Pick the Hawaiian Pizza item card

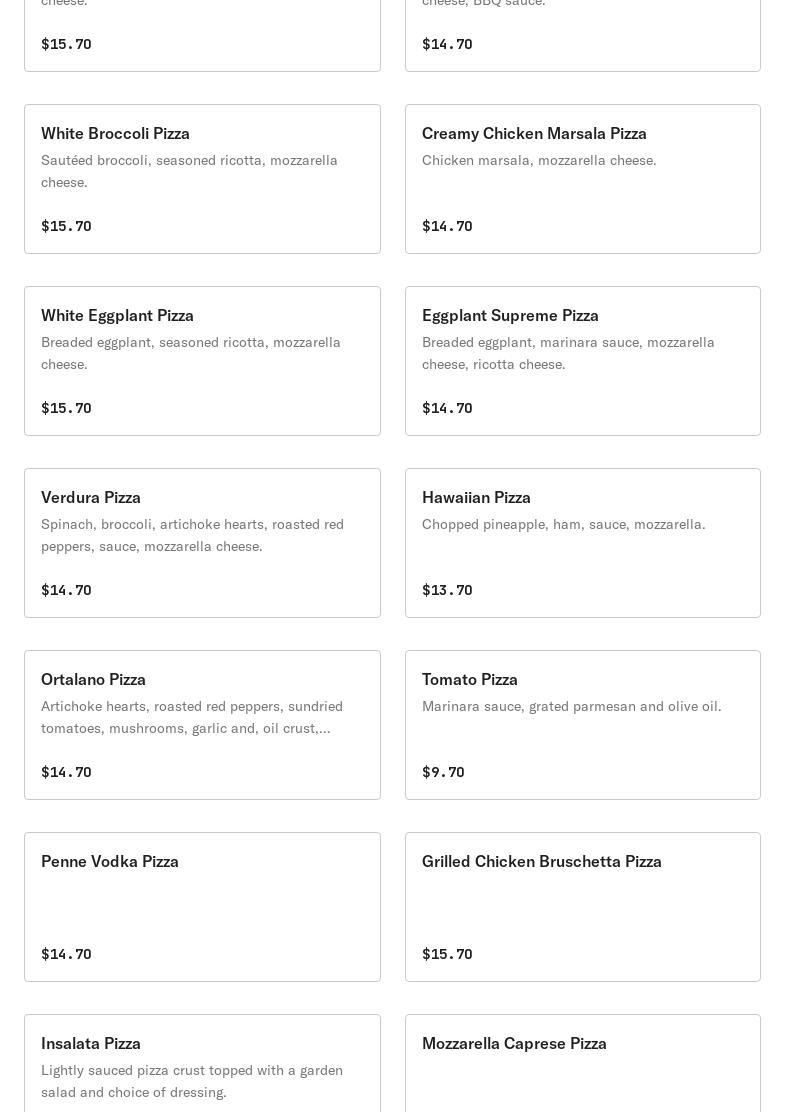[582, 543]
